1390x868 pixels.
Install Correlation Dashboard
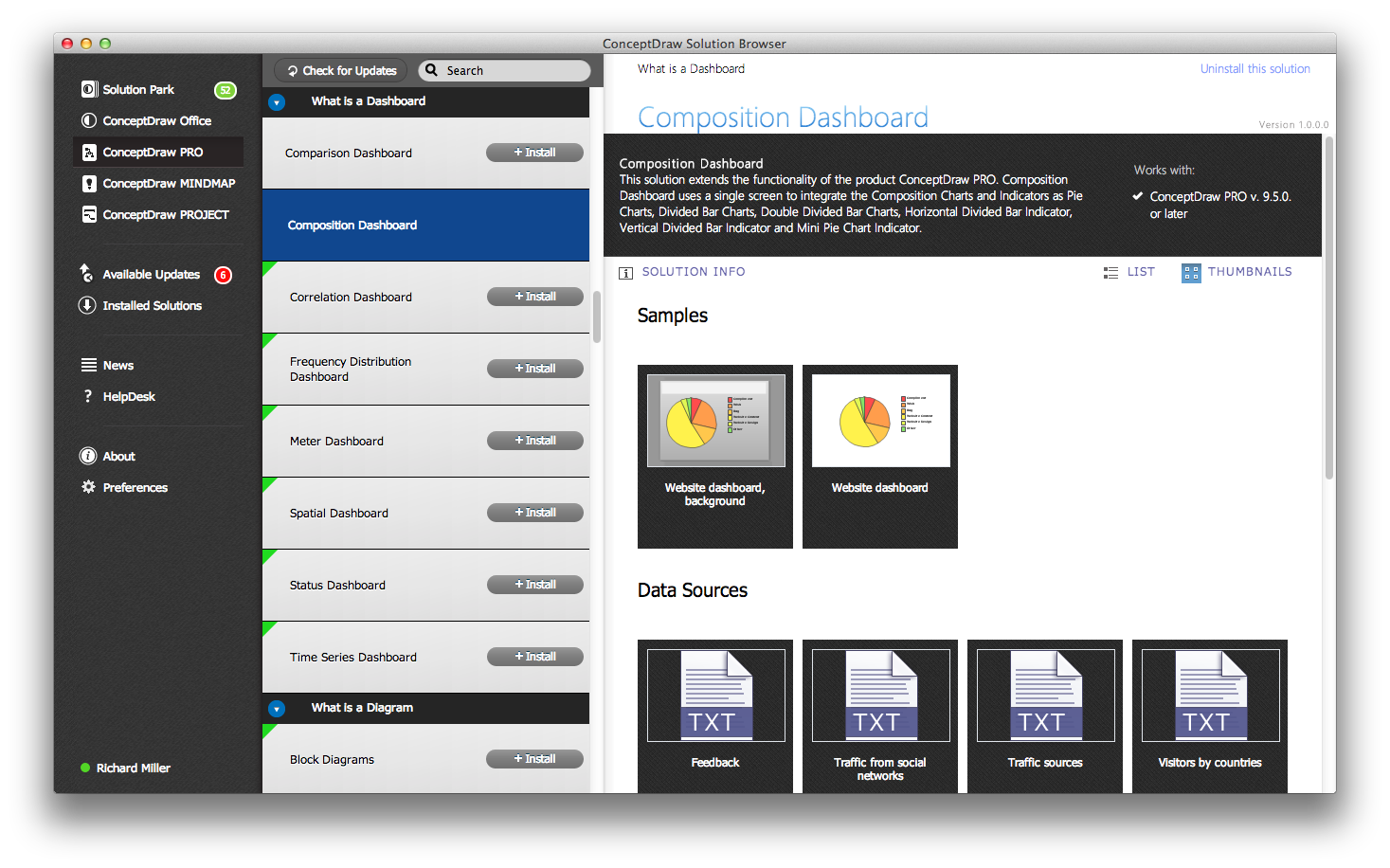pos(535,297)
